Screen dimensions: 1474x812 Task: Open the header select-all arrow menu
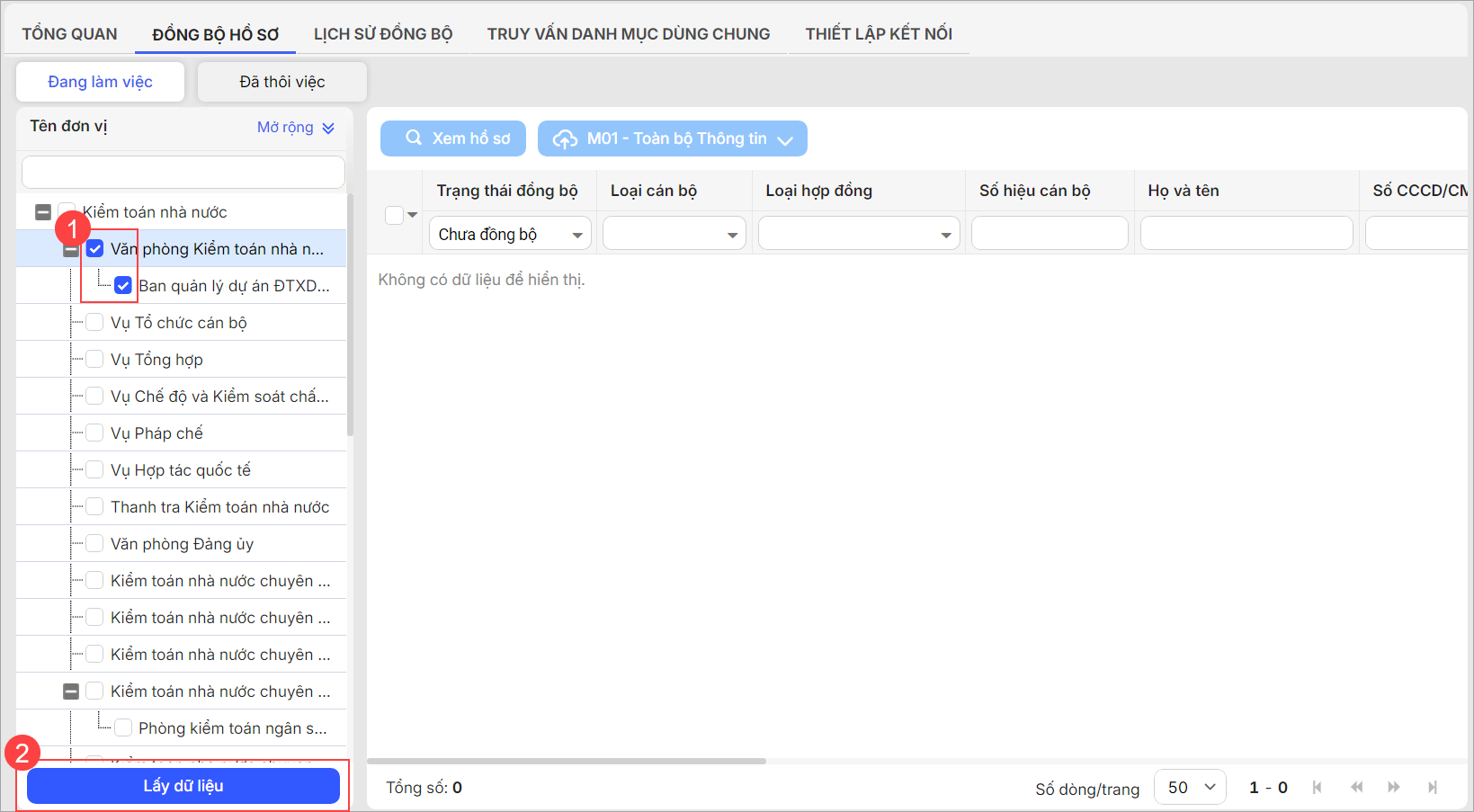point(413,215)
